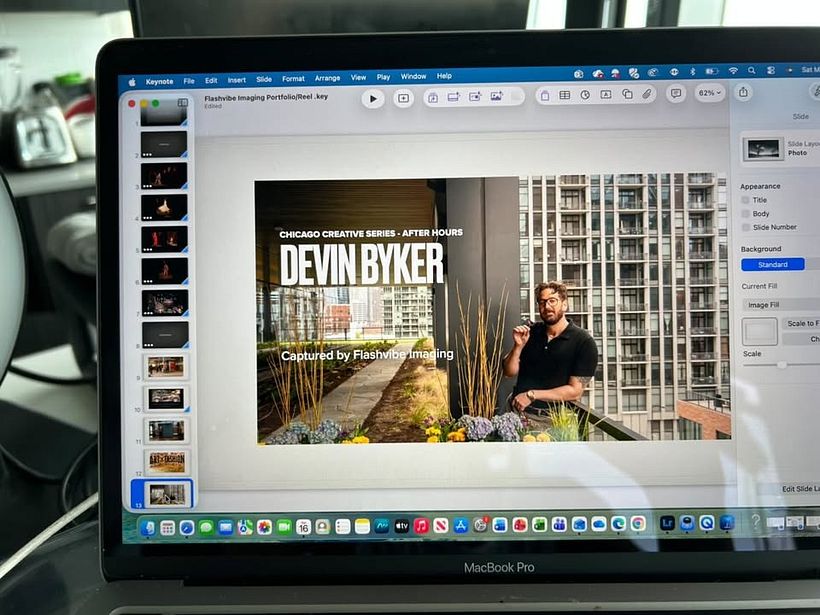Open FaceTime from the Dock

point(284,527)
